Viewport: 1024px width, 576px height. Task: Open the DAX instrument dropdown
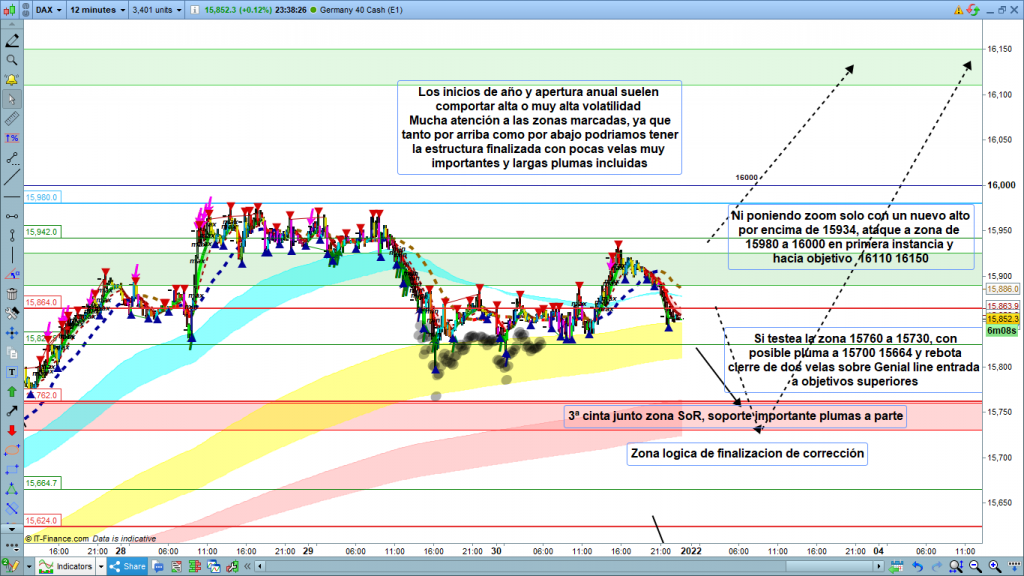45,10
